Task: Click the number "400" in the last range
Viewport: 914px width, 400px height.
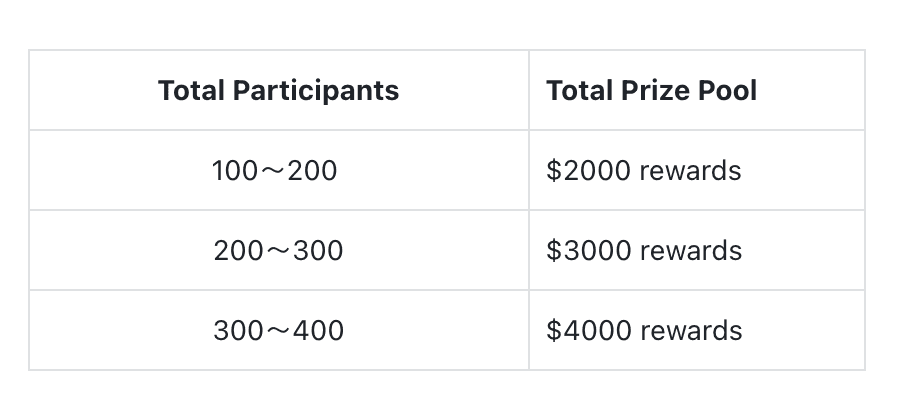Action: pyautogui.click(x=318, y=331)
